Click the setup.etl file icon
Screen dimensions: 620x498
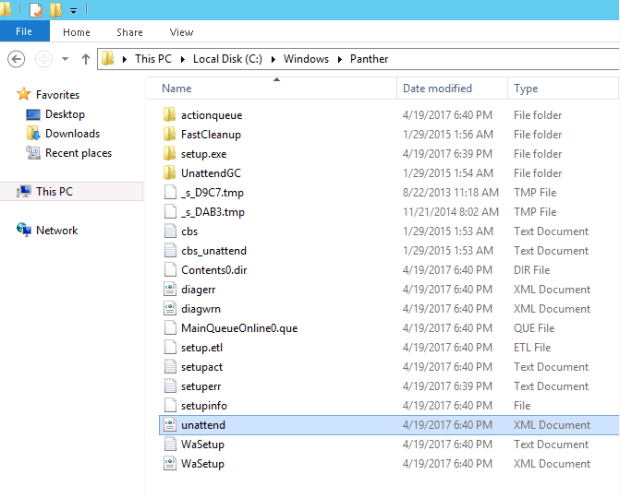pyautogui.click(x=169, y=347)
